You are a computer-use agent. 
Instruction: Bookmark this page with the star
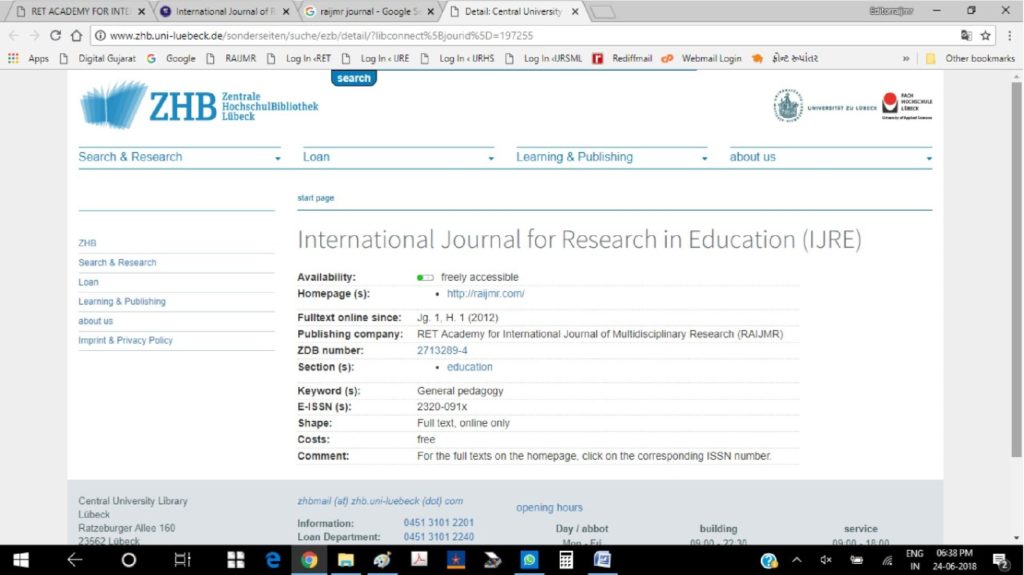point(985,35)
